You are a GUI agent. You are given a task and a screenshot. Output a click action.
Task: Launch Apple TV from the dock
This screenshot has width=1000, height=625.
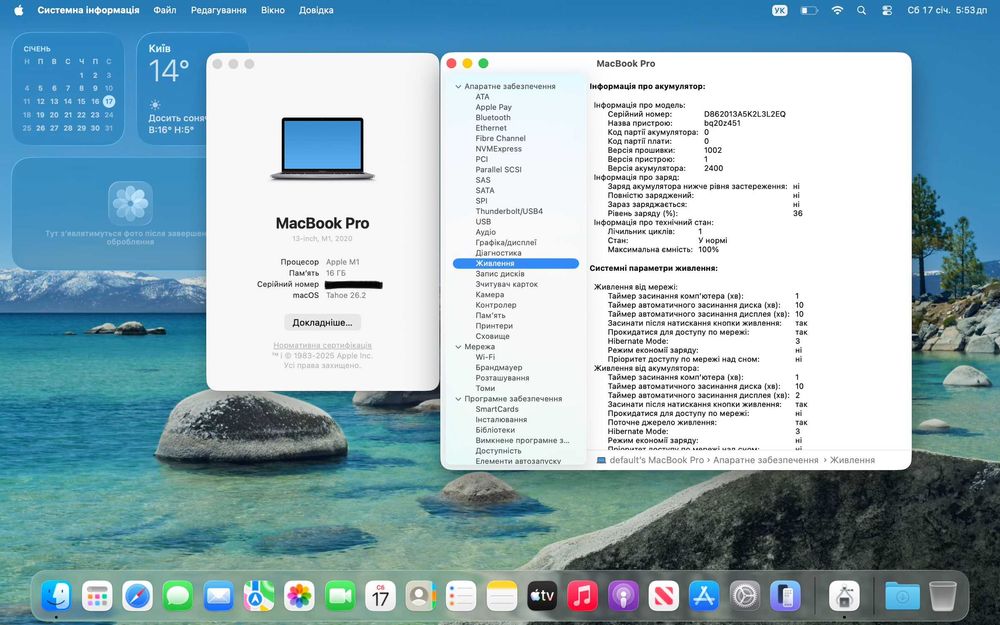click(x=542, y=596)
